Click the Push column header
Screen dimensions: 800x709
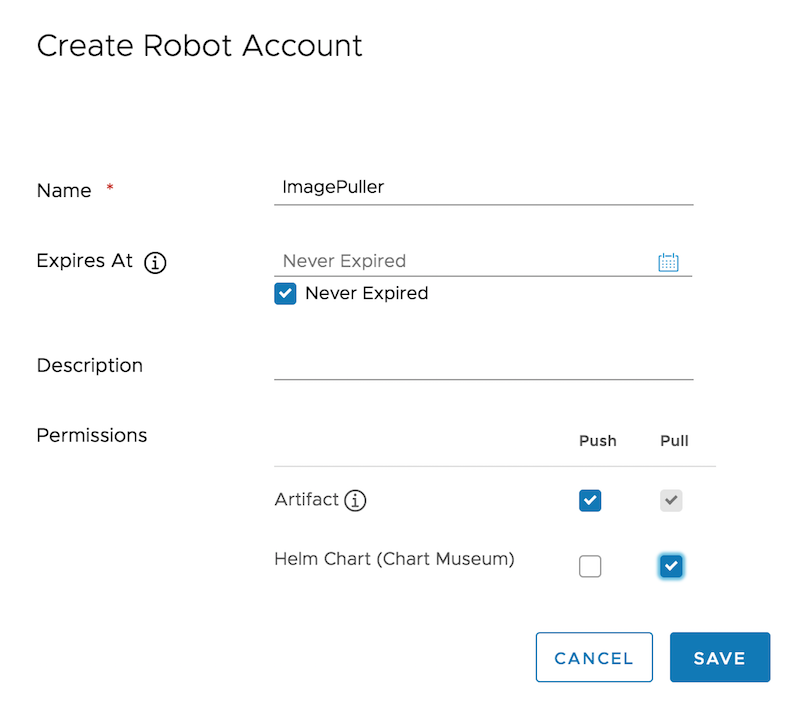[598, 440]
